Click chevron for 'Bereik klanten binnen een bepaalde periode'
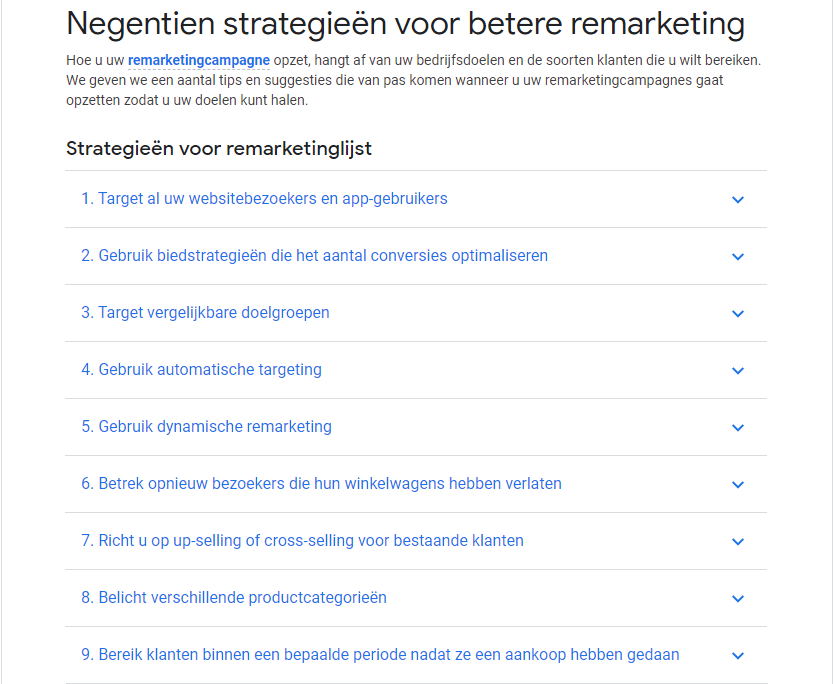The image size is (834, 684). (738, 656)
